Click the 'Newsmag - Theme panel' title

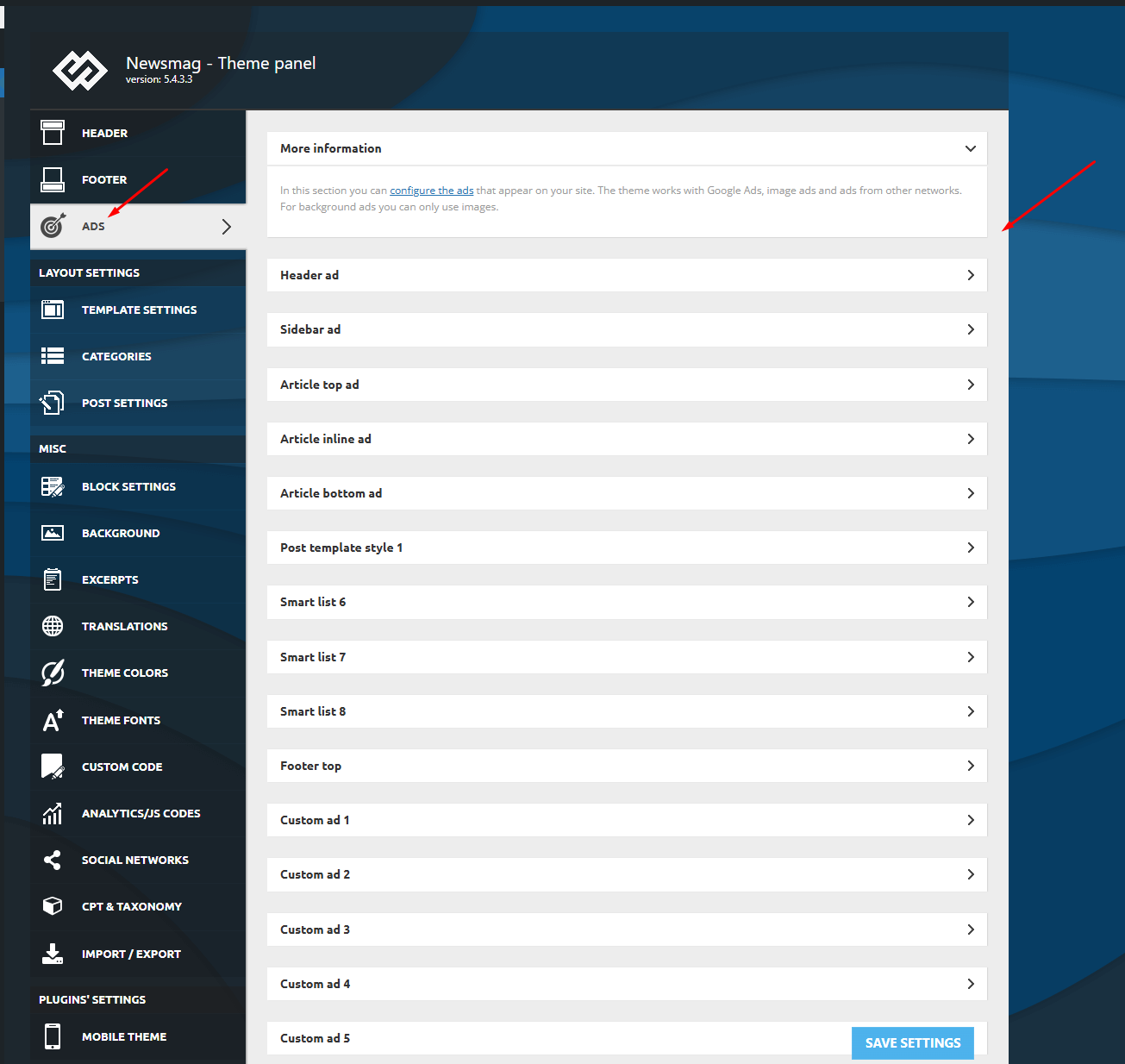pyautogui.click(x=221, y=63)
